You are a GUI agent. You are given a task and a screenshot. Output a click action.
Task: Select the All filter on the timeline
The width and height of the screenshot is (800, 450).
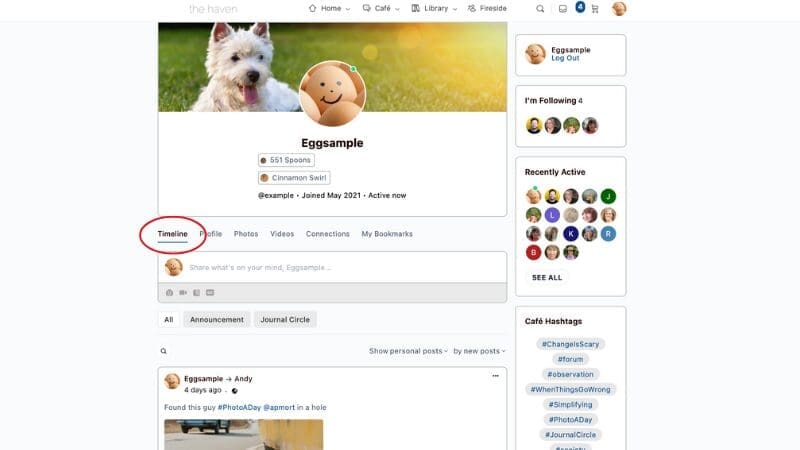tap(169, 320)
